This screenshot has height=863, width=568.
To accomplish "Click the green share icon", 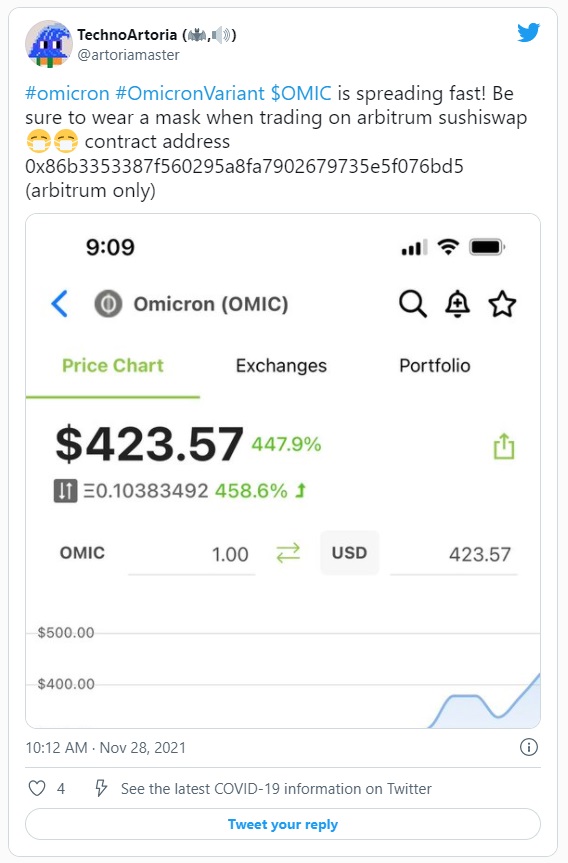I will pos(504,446).
